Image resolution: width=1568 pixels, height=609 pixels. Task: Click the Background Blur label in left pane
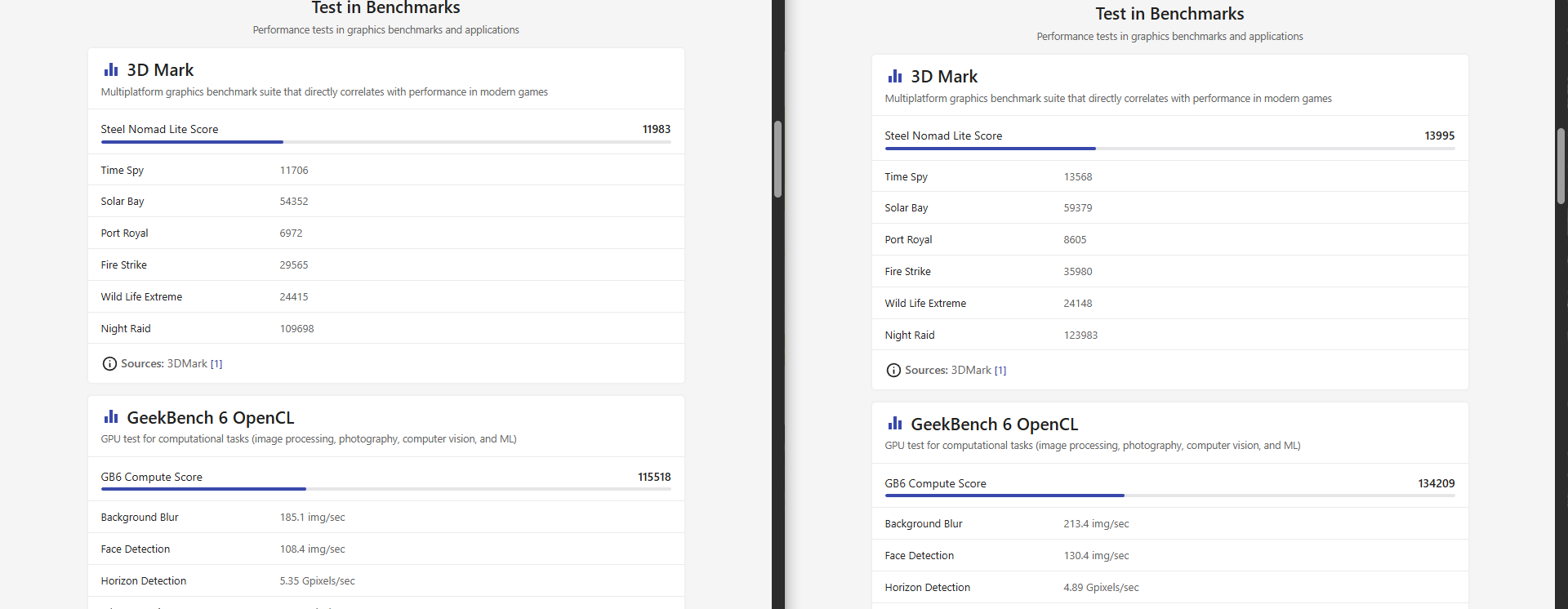[x=140, y=518]
